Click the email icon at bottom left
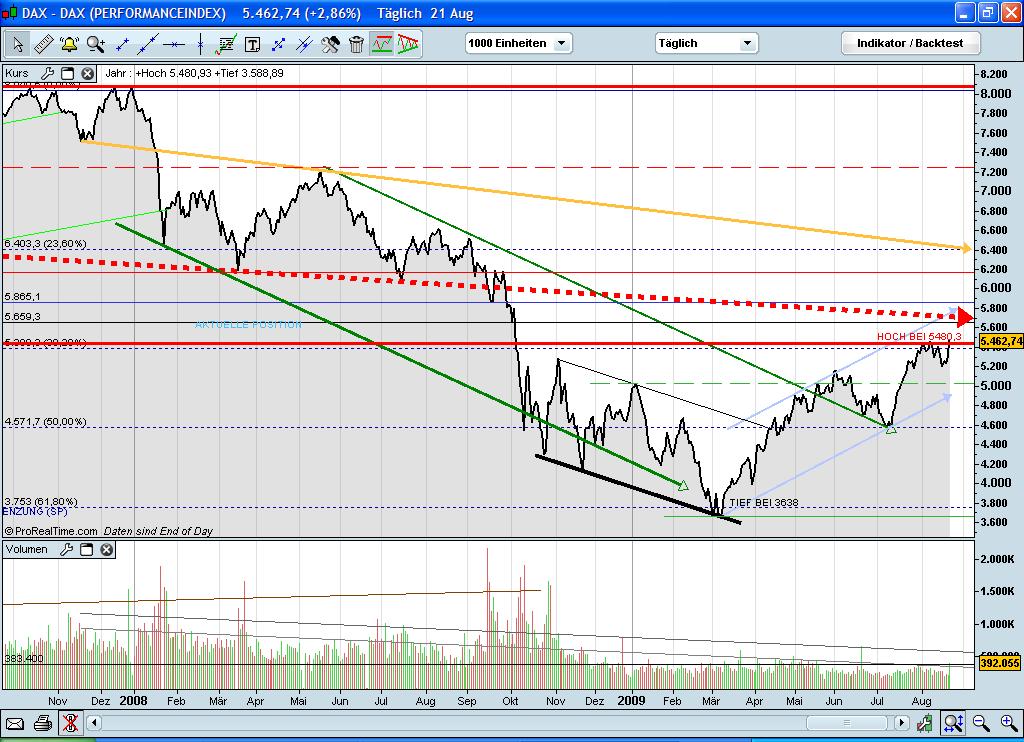Image resolution: width=1024 pixels, height=742 pixels. pos(16,723)
